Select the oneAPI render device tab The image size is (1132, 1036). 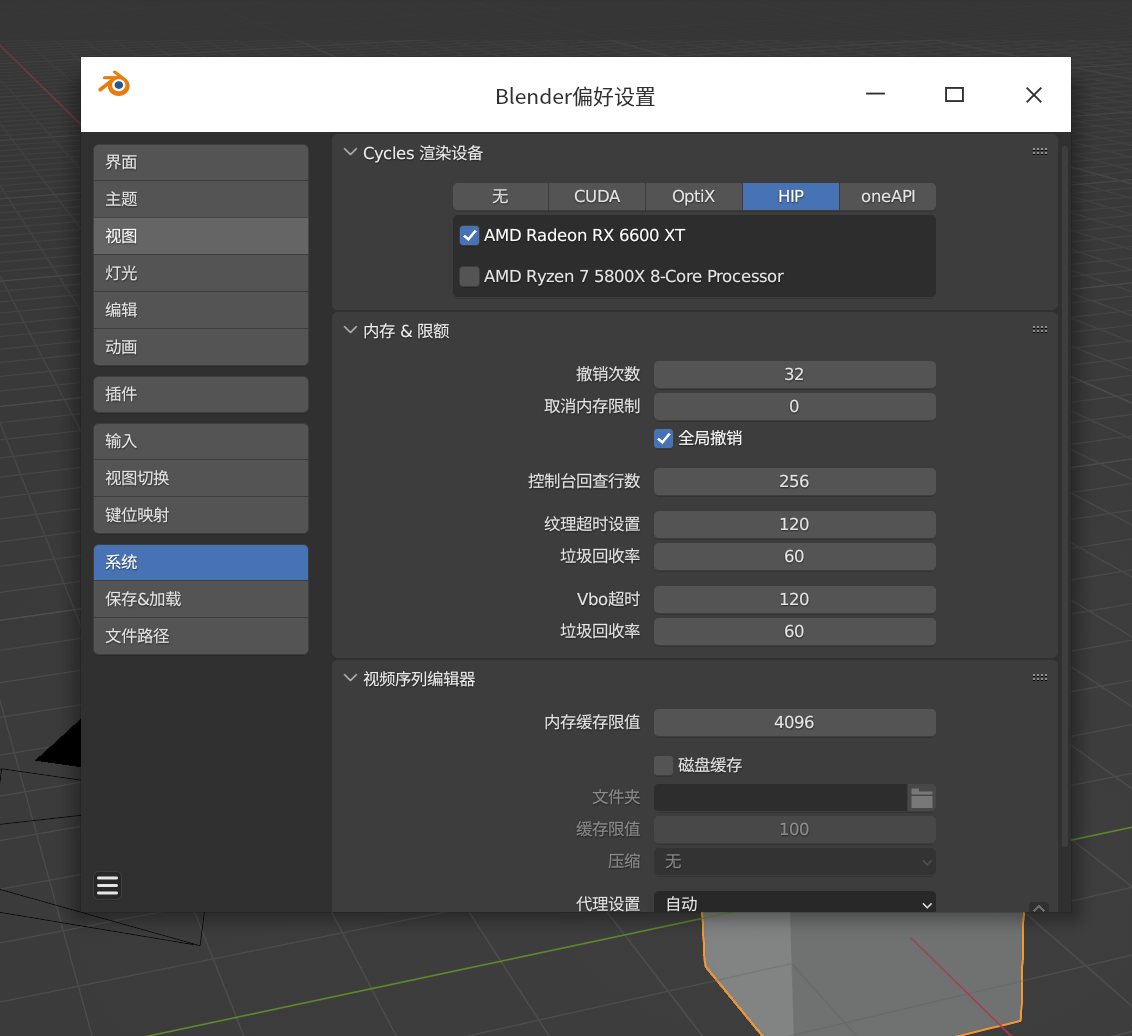[x=887, y=196]
